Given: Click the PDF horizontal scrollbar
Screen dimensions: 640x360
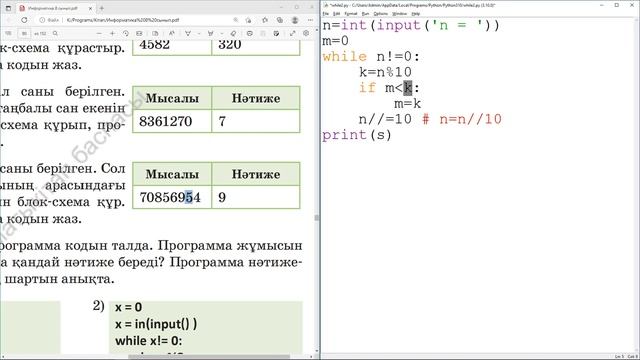Looking at the screenshot, I should [x=209, y=357].
